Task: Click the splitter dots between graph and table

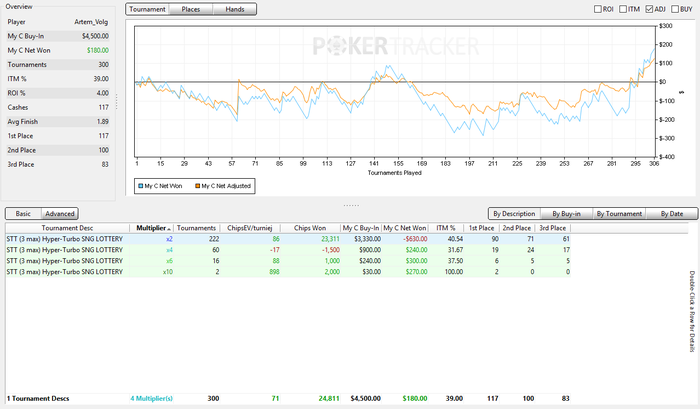Action: pos(352,204)
